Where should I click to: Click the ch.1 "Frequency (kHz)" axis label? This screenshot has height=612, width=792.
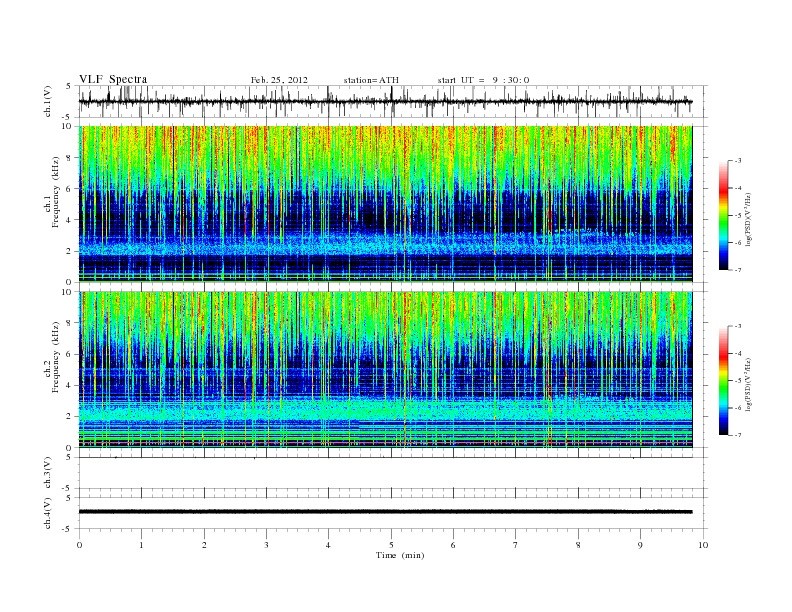tap(55, 192)
